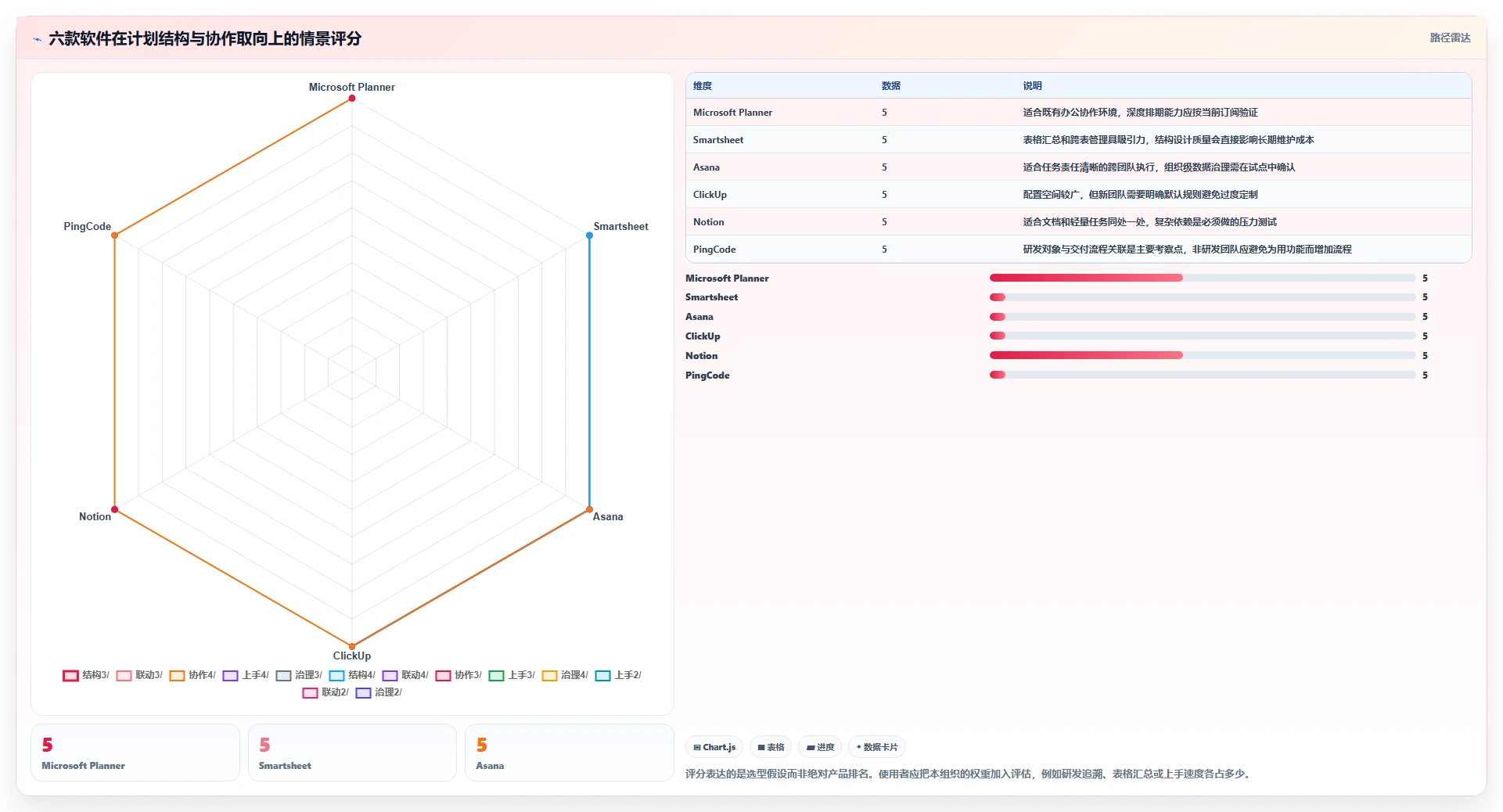Image resolution: width=1503 pixels, height=812 pixels.
Task: Toggle the 结构3/ legend series
Action: coord(86,675)
